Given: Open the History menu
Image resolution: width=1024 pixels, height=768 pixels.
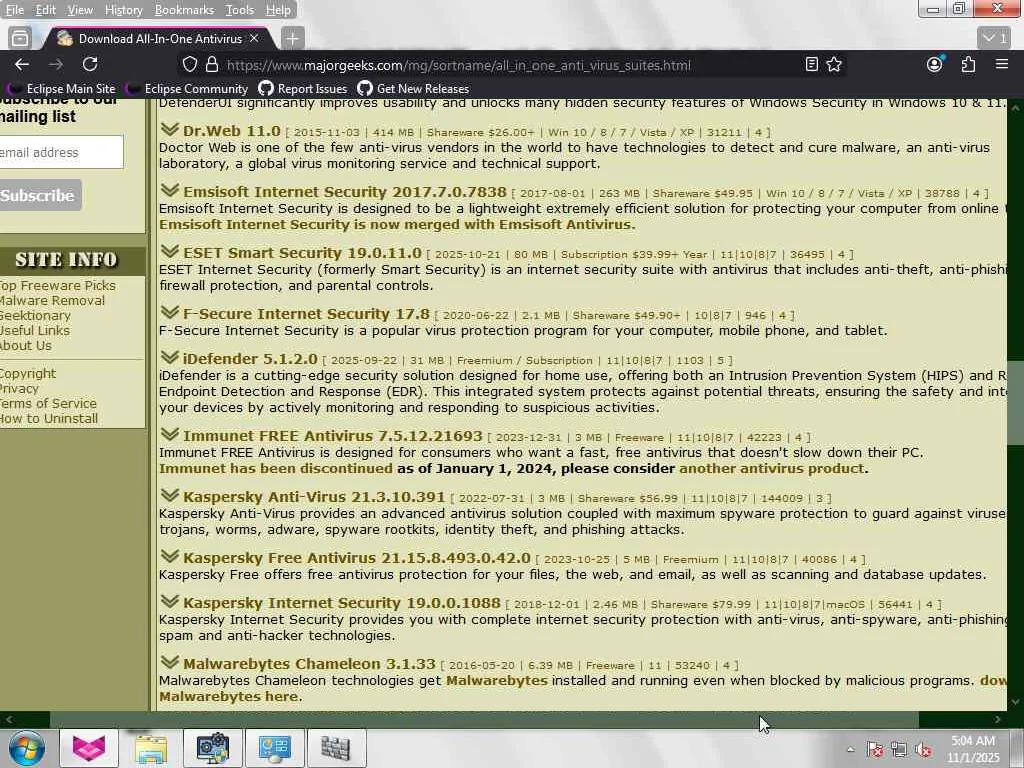Looking at the screenshot, I should click(123, 10).
